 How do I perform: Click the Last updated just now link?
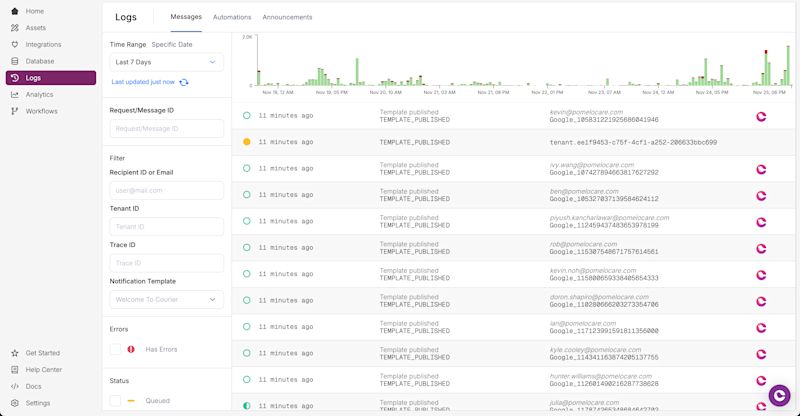tap(143, 82)
